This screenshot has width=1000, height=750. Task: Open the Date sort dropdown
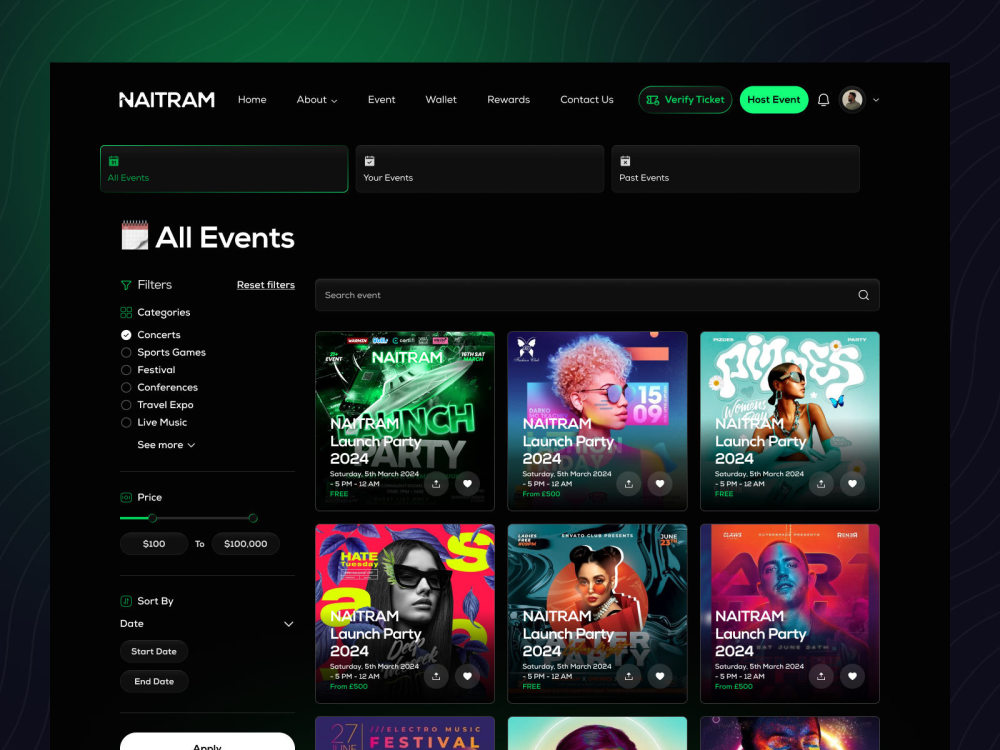[207, 624]
